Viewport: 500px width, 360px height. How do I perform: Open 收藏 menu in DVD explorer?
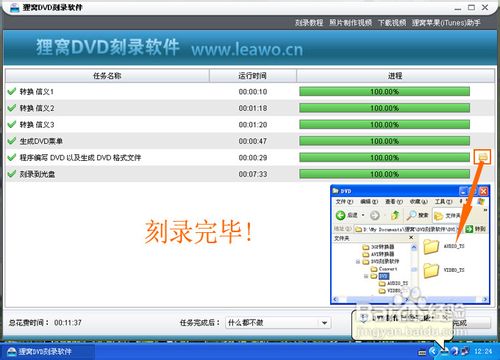[x=419, y=202]
